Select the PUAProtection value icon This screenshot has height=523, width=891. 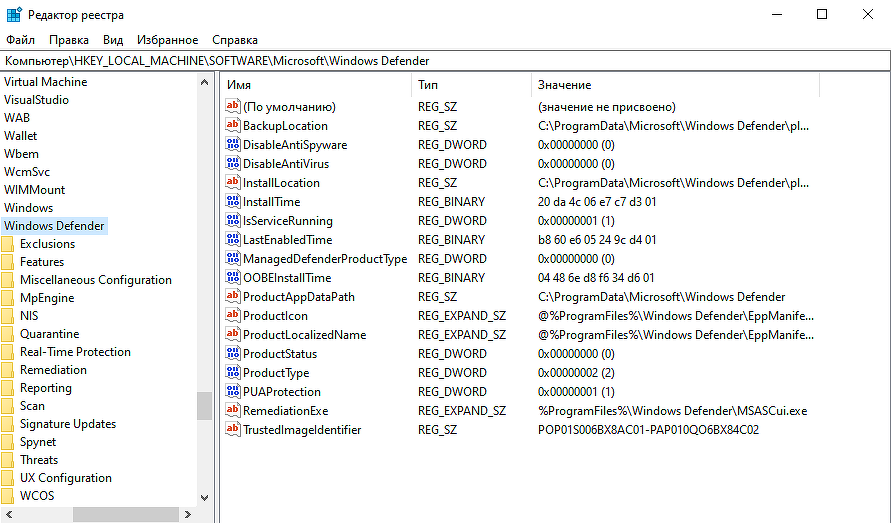(x=233, y=392)
